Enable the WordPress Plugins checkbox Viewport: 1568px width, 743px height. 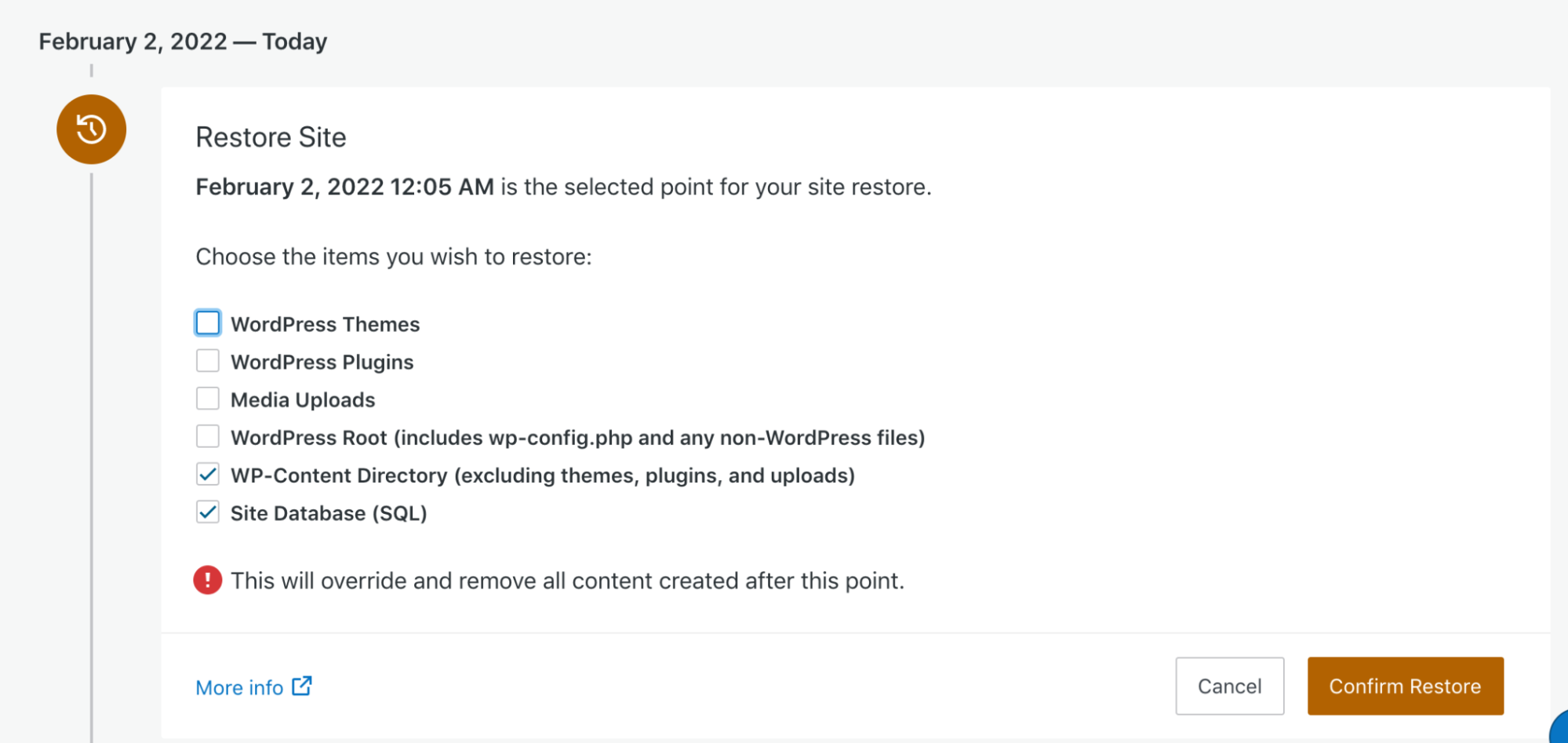(208, 361)
